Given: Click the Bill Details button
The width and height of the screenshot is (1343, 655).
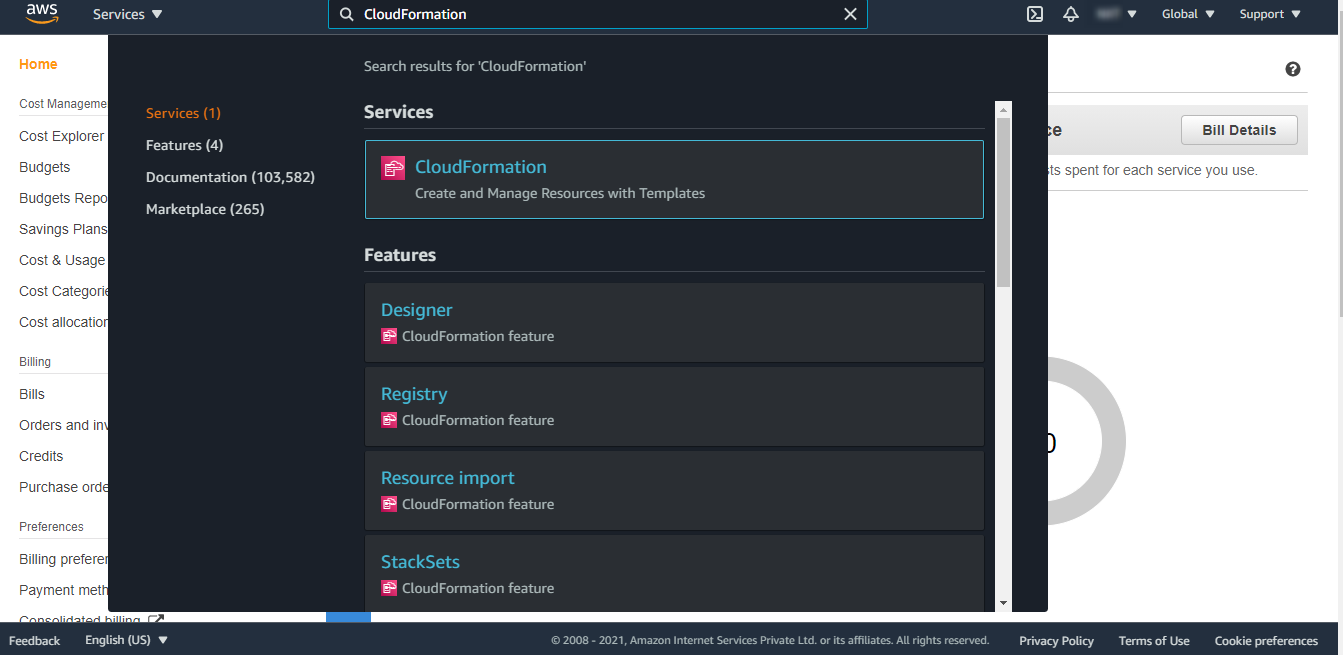Looking at the screenshot, I should tap(1239, 130).
